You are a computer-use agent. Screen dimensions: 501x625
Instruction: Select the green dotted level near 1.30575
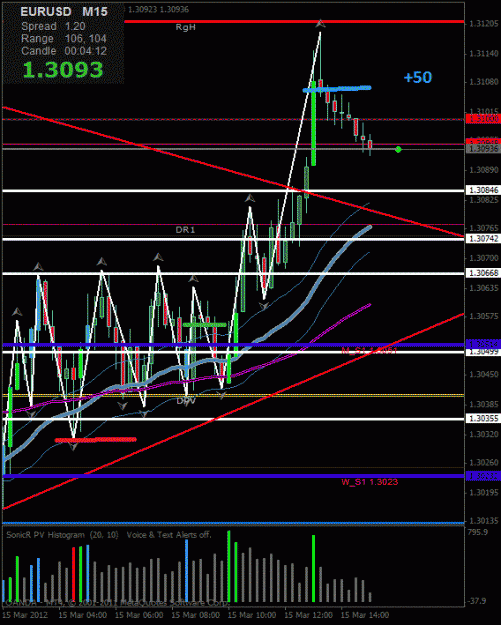point(204,325)
